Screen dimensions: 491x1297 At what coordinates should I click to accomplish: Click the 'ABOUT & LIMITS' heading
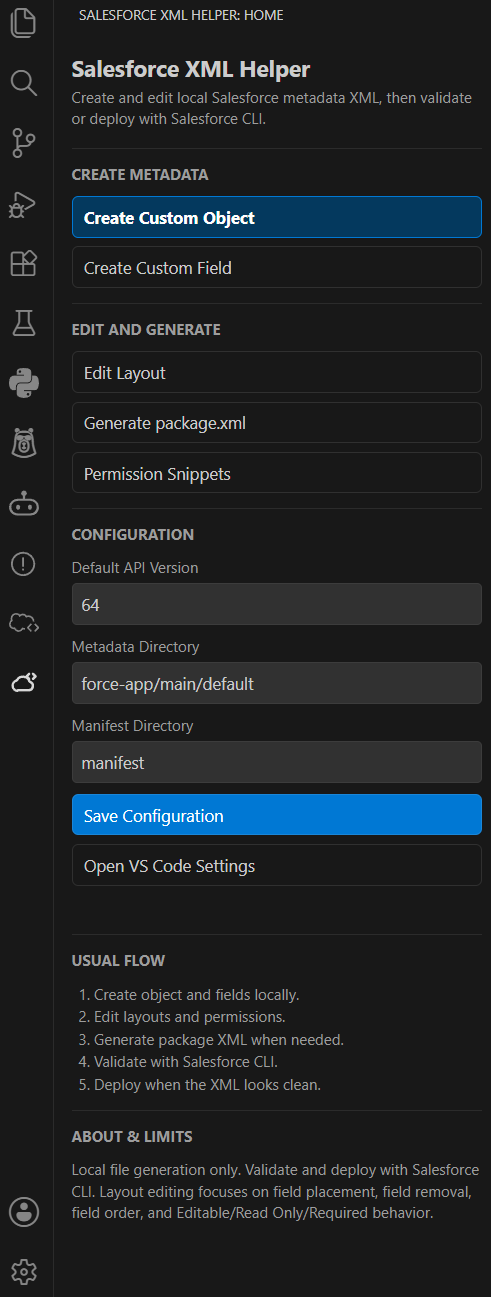[x=132, y=1137]
